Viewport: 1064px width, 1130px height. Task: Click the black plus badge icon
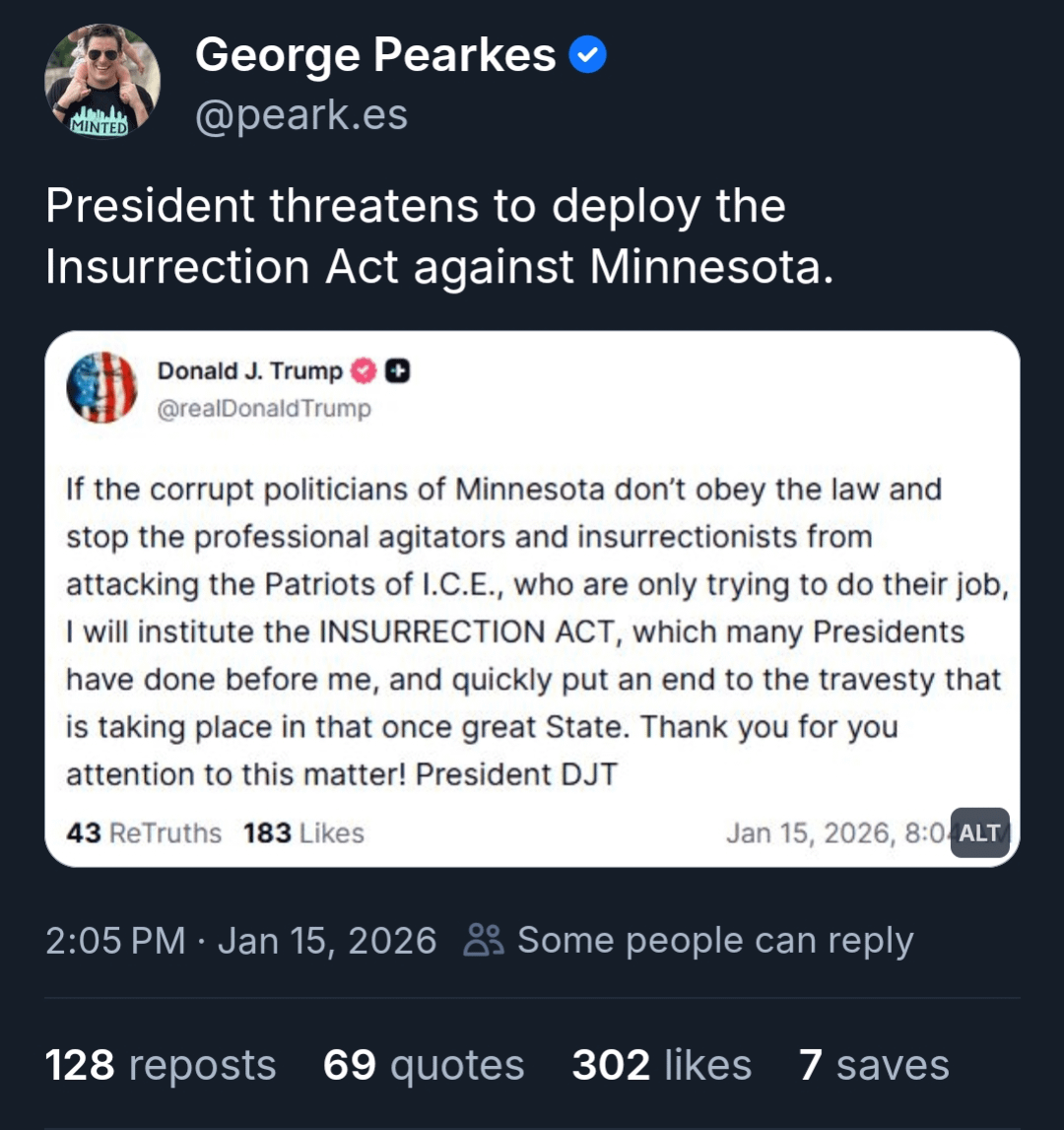(397, 371)
